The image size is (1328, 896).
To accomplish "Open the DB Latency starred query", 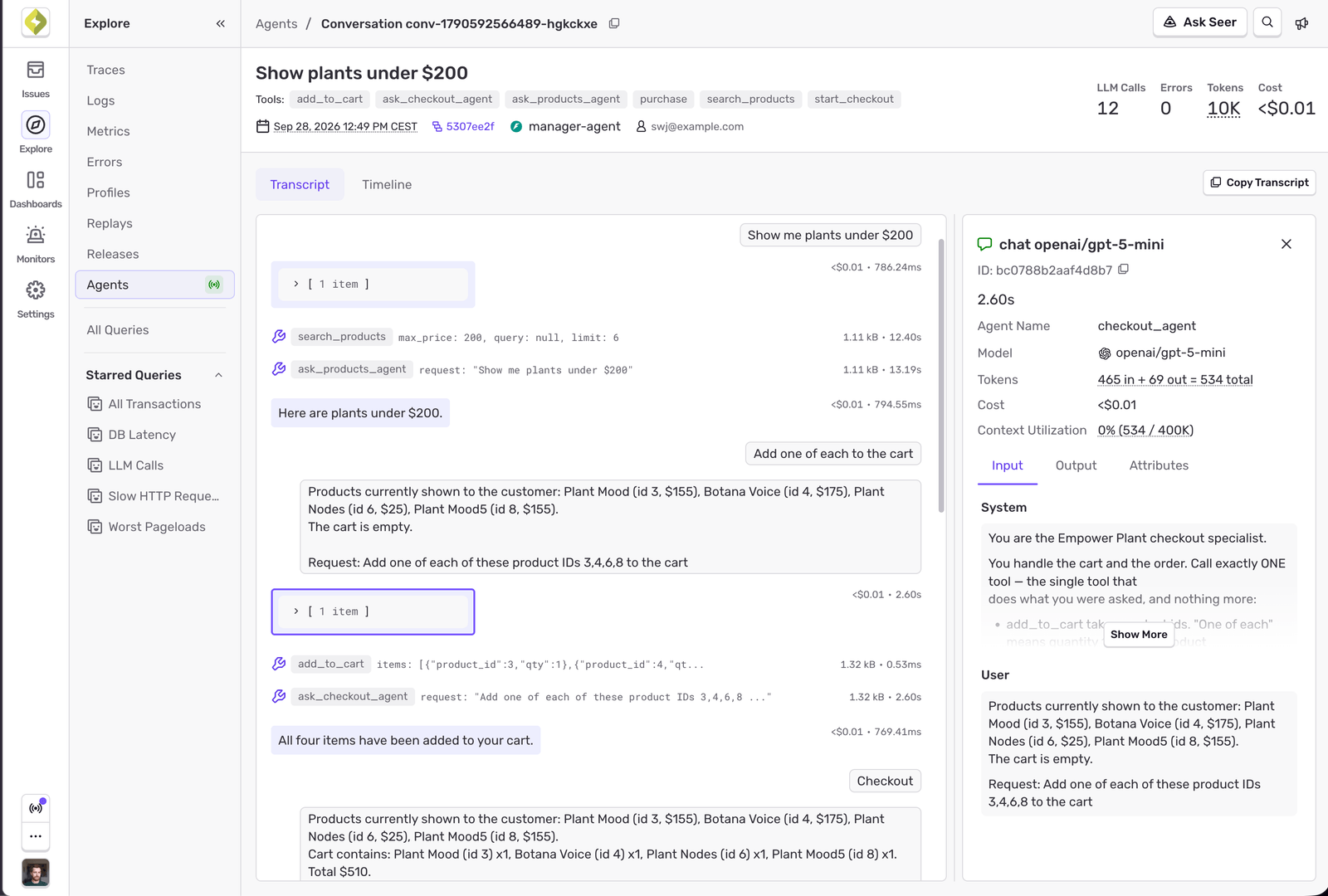I will [x=142, y=435].
